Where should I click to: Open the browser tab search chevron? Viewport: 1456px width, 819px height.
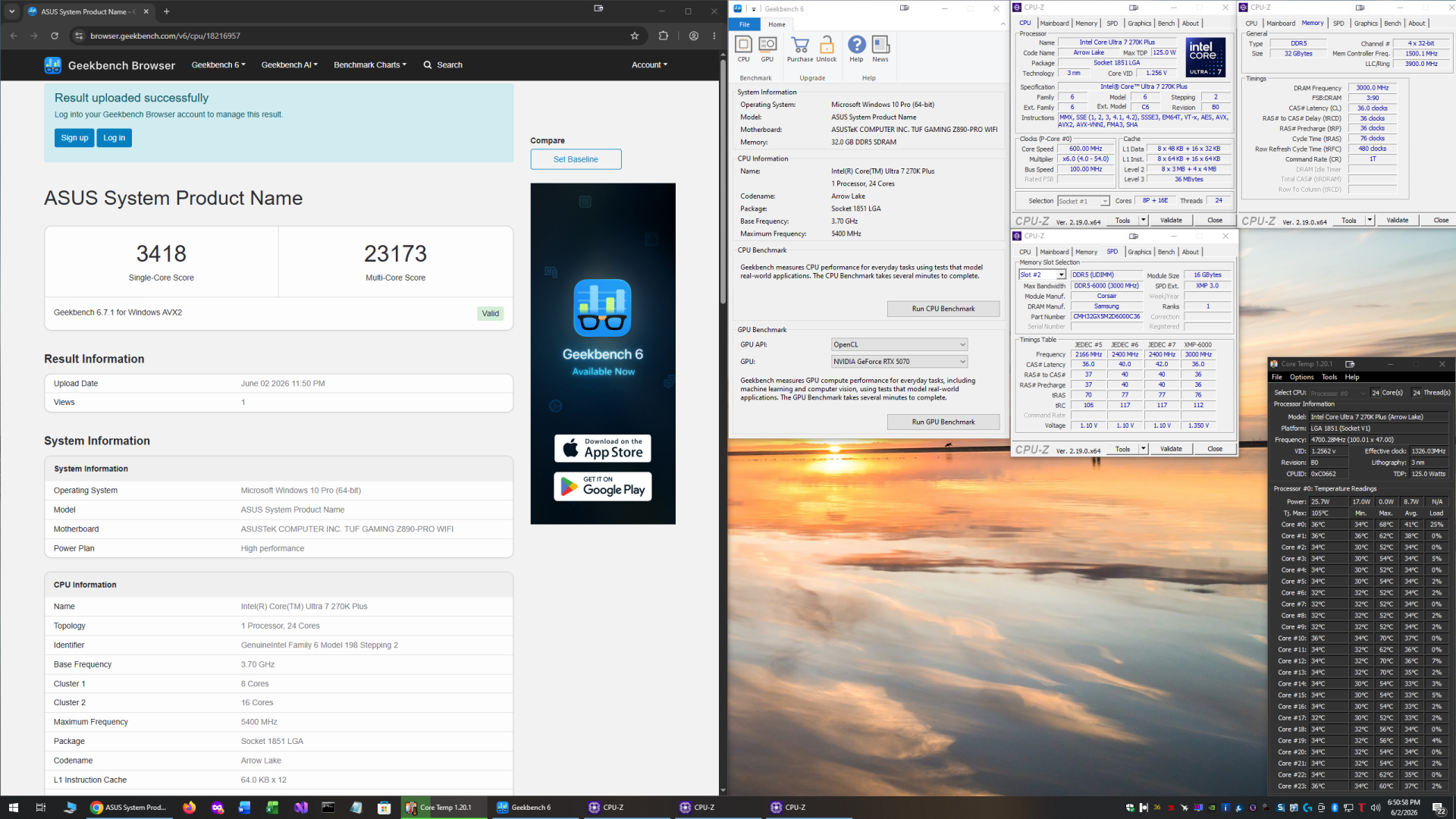coord(12,11)
